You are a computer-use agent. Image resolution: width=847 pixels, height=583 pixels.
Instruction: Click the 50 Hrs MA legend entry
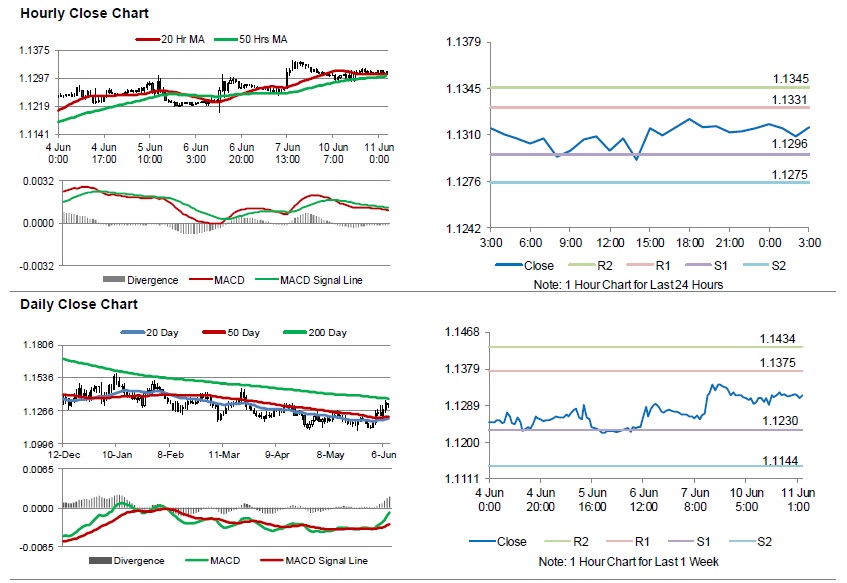click(261, 39)
